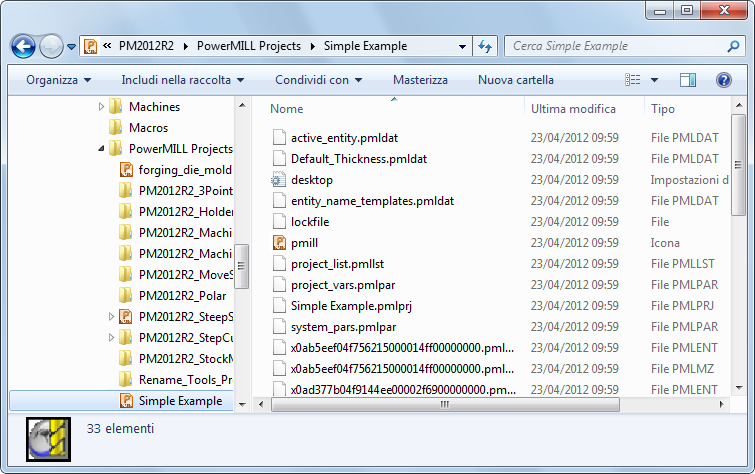Click the greyed Forward navigation arrow
The image size is (755, 474).
[x=51, y=47]
